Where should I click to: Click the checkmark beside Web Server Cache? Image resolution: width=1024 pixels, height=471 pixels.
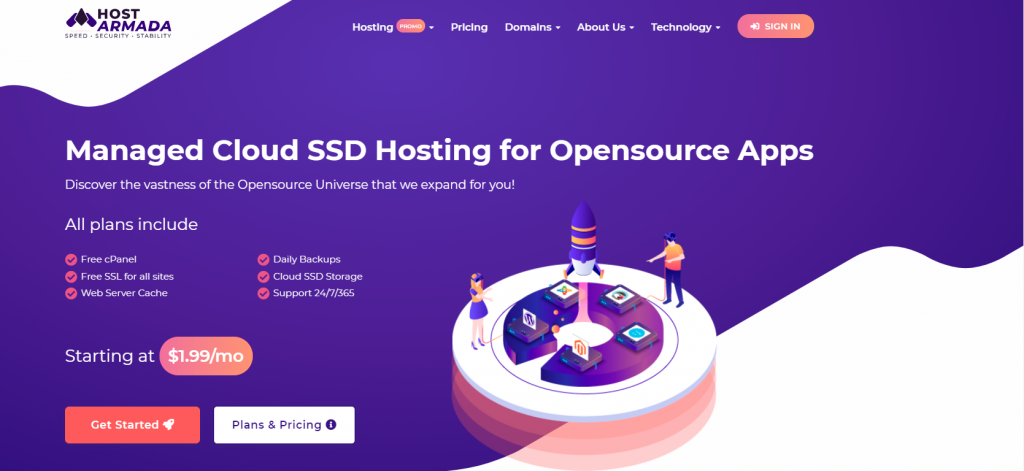point(71,293)
